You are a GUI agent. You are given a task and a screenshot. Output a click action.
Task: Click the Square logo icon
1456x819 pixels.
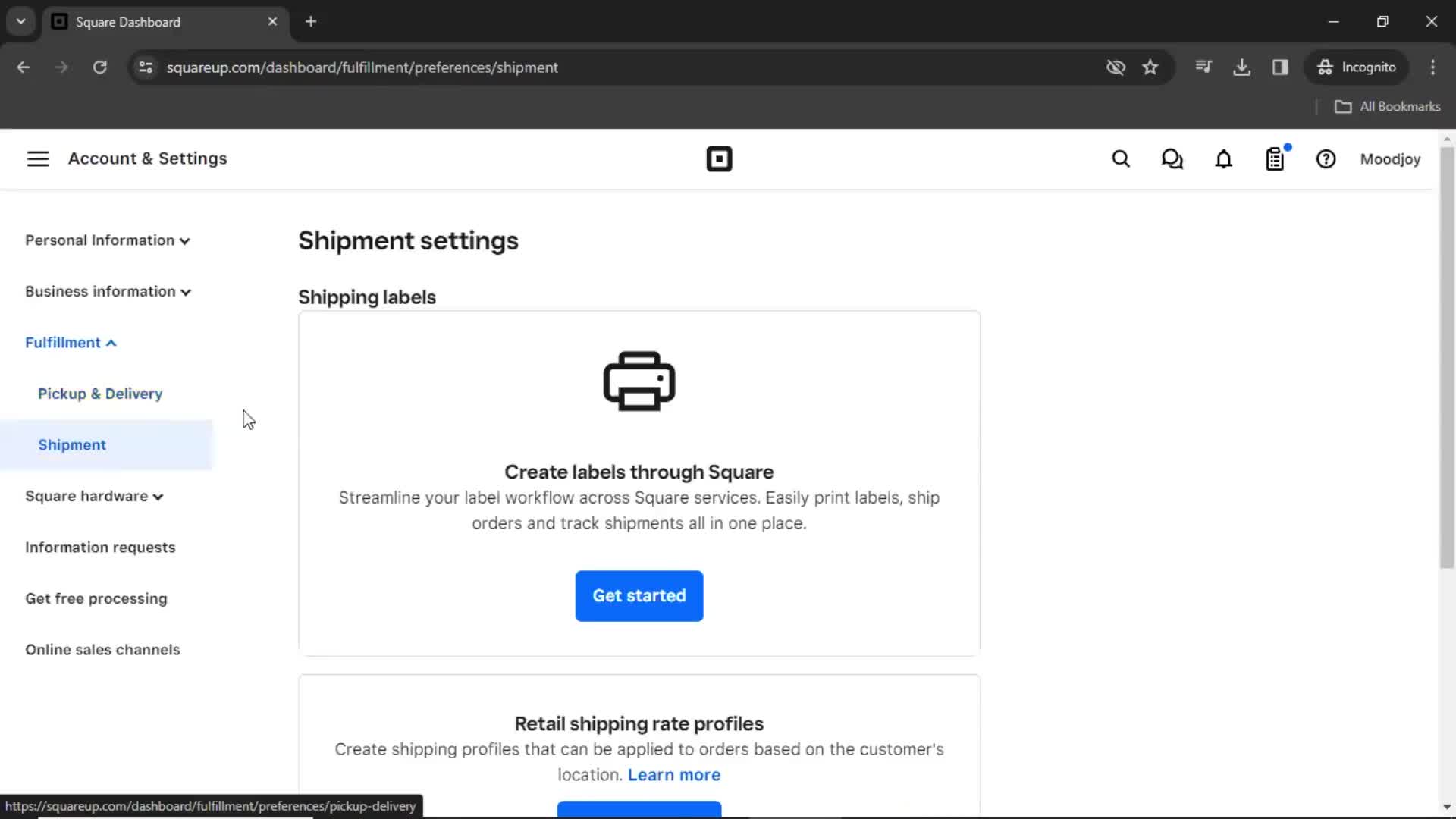[719, 159]
